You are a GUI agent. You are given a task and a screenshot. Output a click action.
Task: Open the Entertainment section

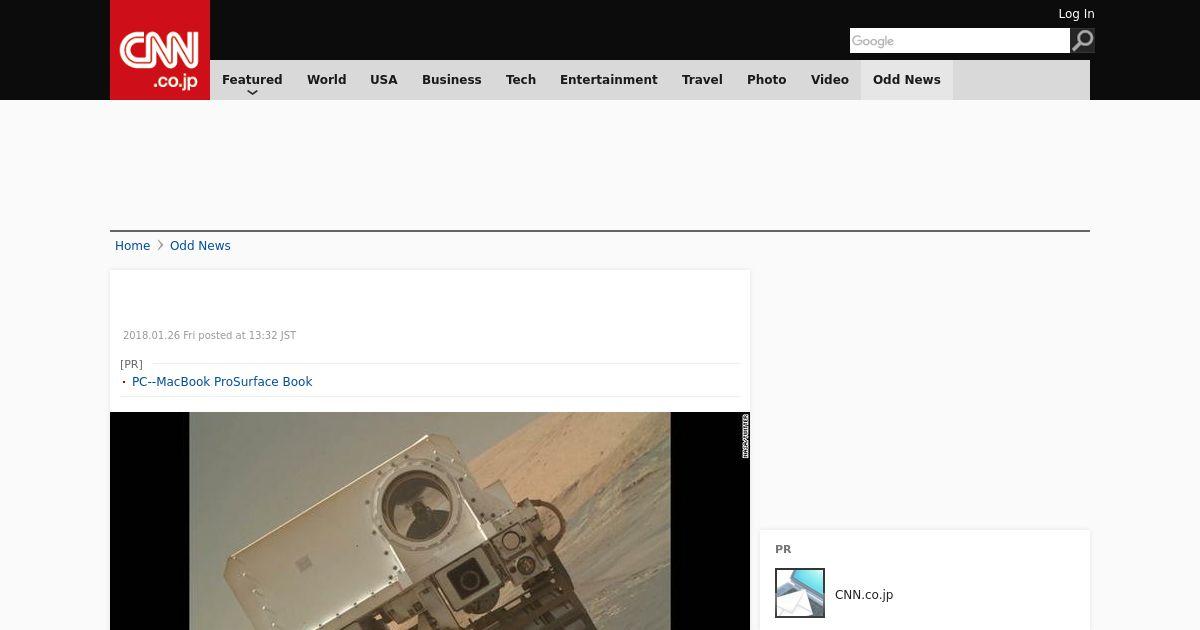click(x=609, y=80)
